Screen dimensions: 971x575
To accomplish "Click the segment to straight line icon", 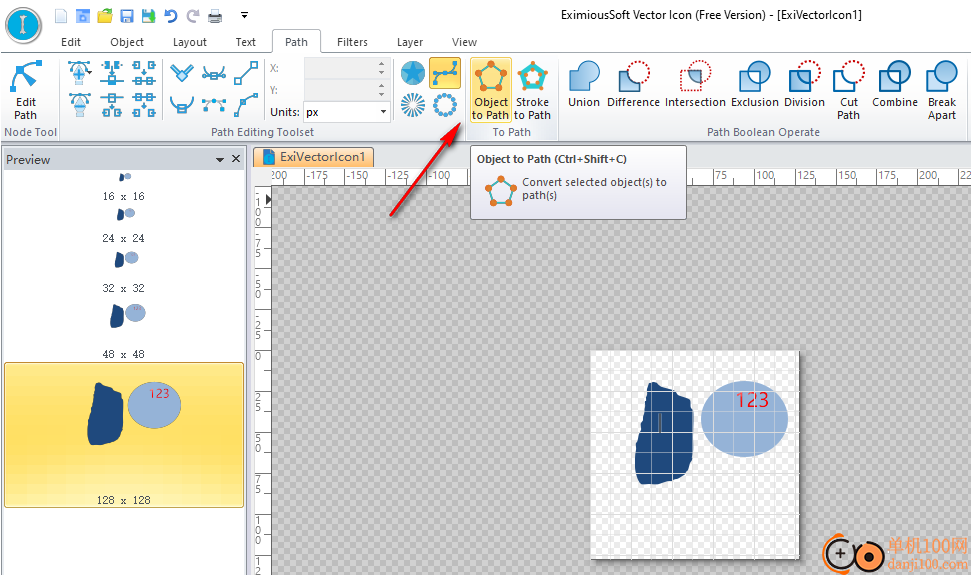I will tap(246, 73).
